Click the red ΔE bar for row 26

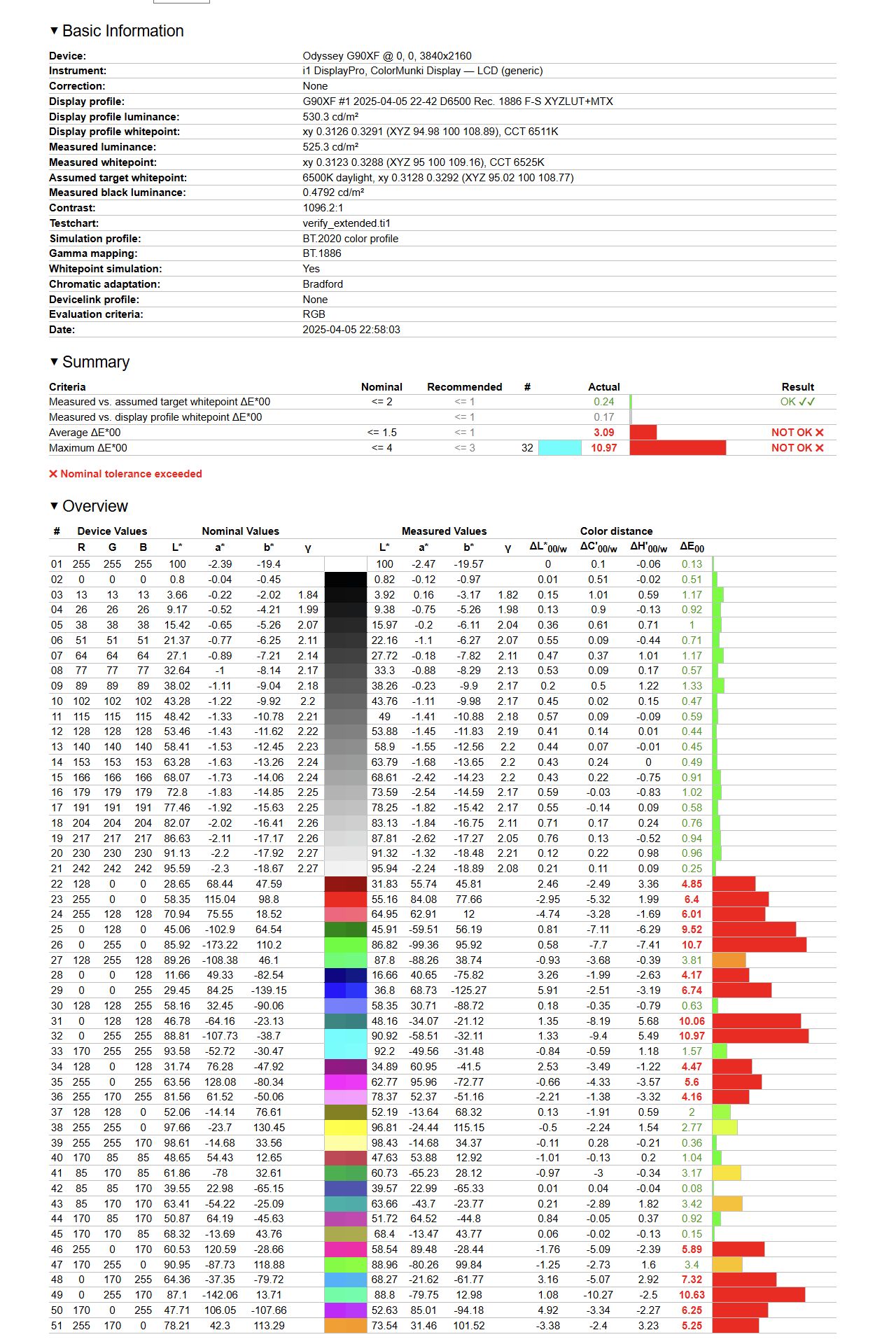[x=759, y=945]
